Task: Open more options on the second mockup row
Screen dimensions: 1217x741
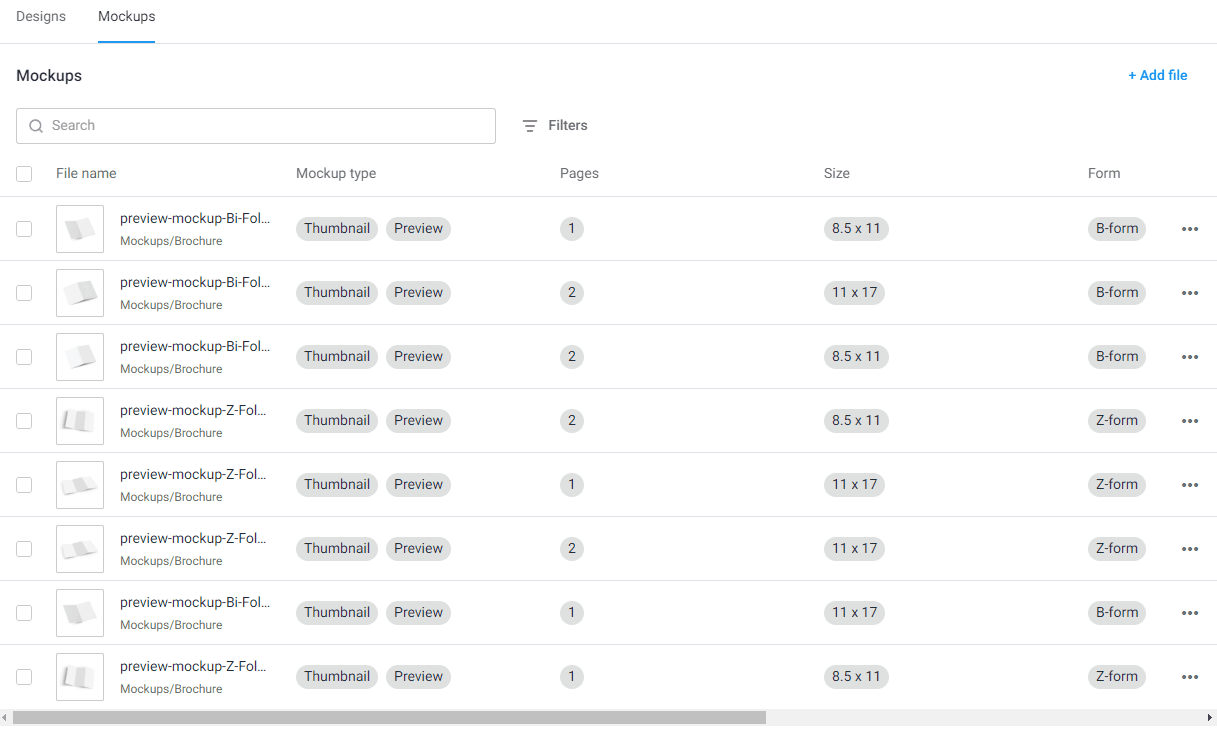Action: pyautogui.click(x=1189, y=293)
